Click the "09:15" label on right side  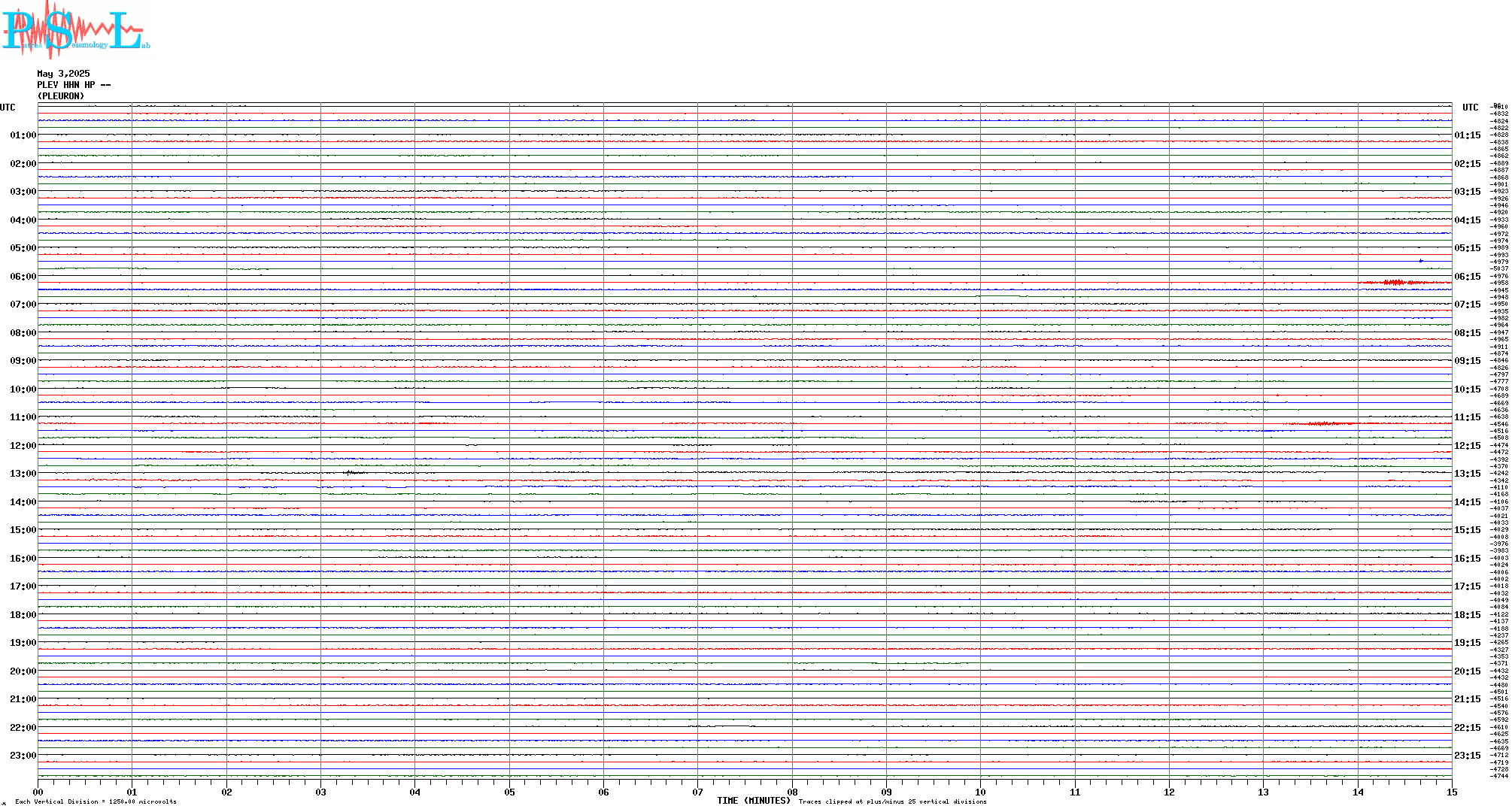pyautogui.click(x=1468, y=361)
